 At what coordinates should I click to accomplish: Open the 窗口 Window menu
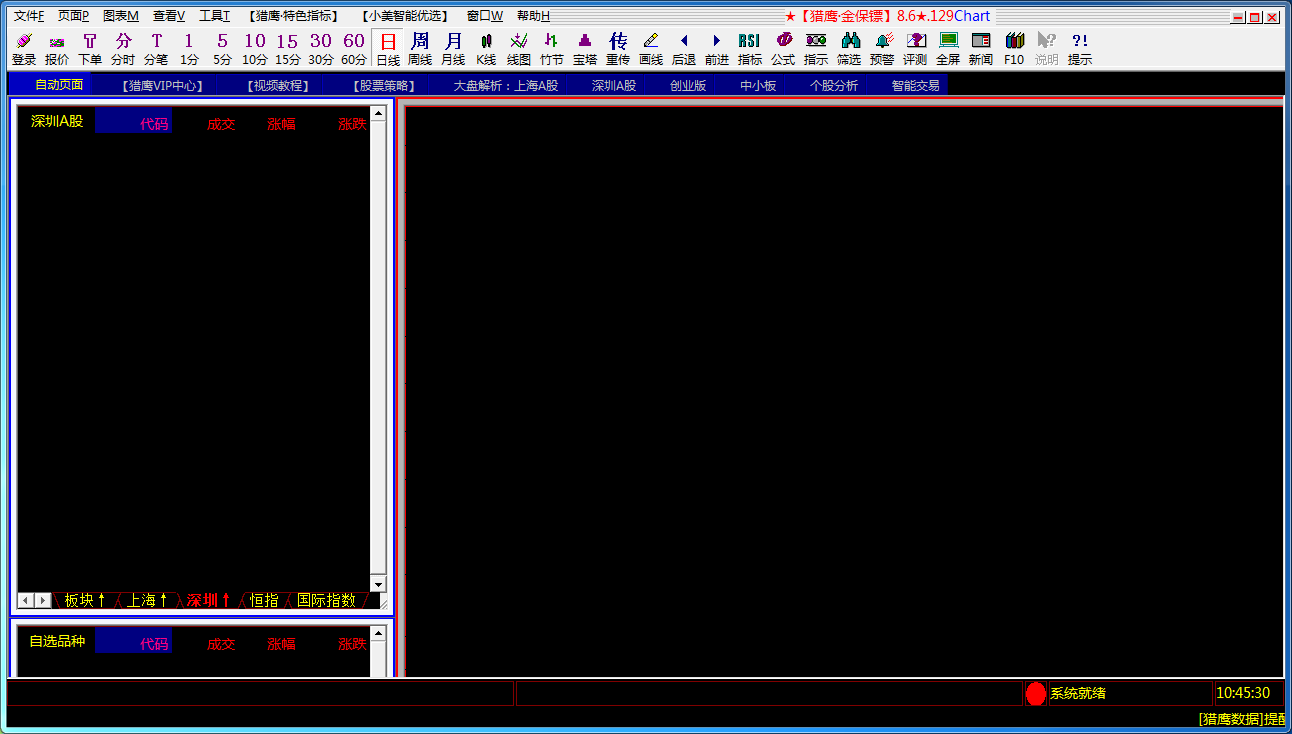tap(485, 16)
